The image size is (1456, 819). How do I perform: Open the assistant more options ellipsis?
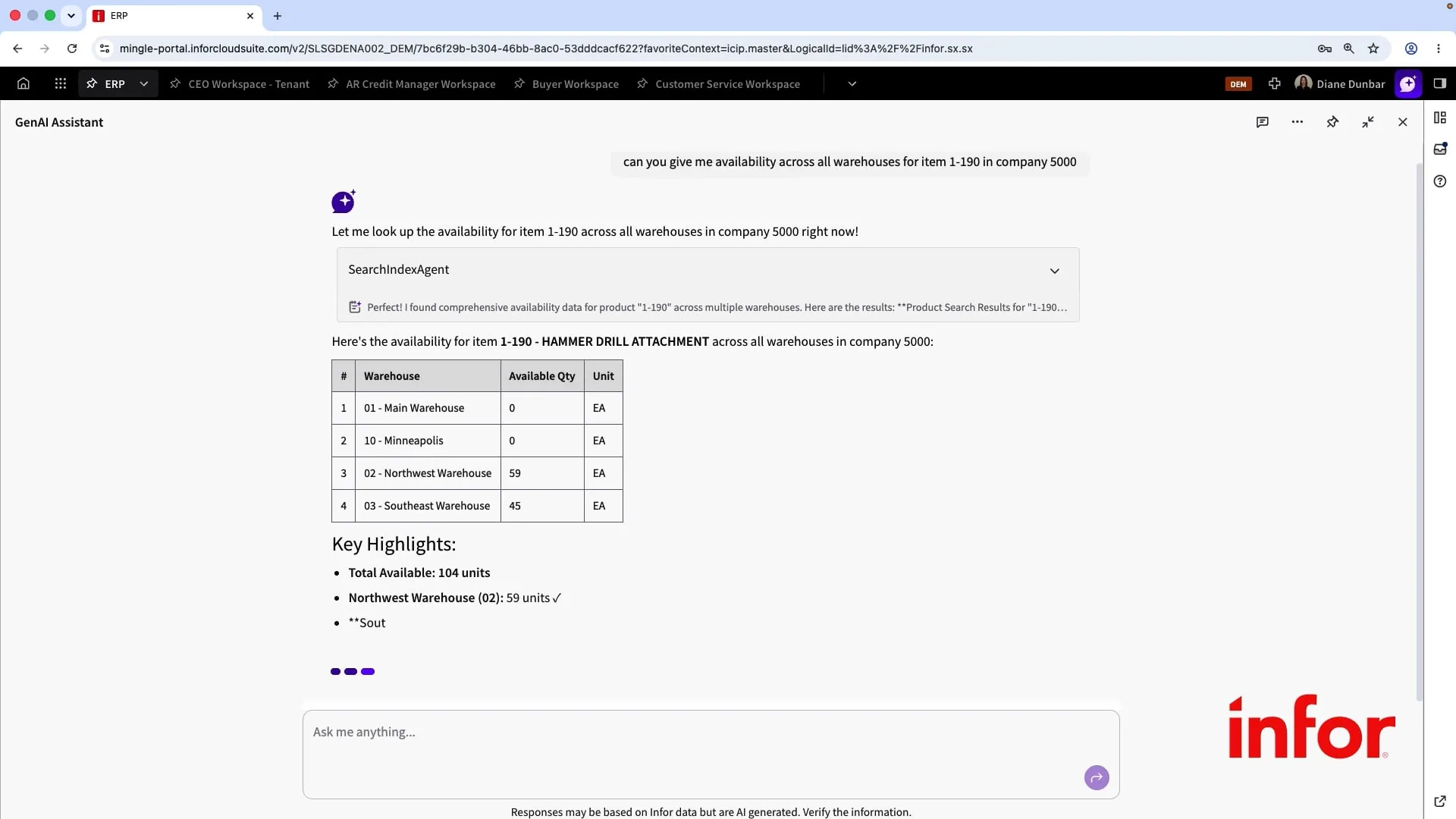(x=1298, y=122)
